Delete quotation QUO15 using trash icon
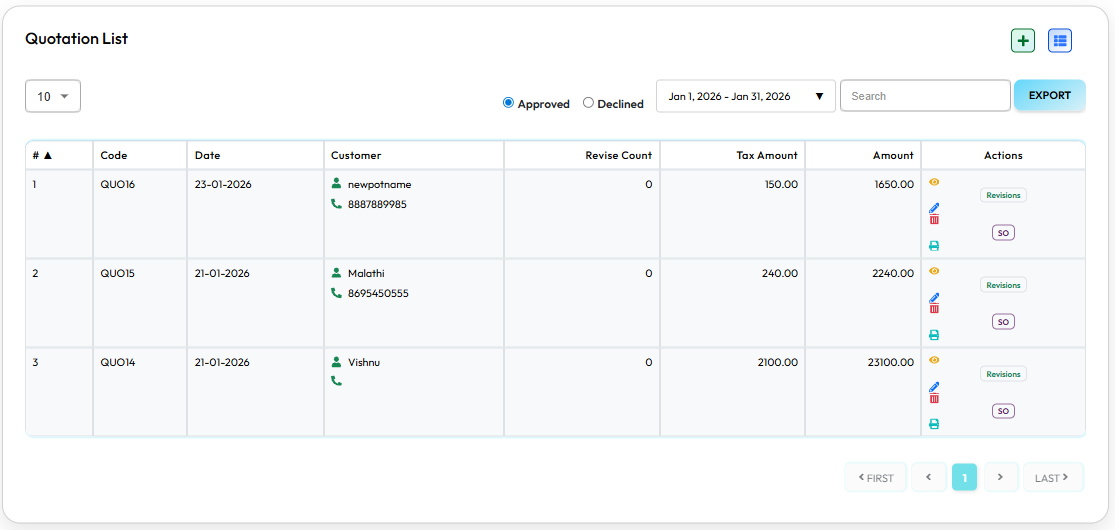1115x530 pixels. [934, 309]
